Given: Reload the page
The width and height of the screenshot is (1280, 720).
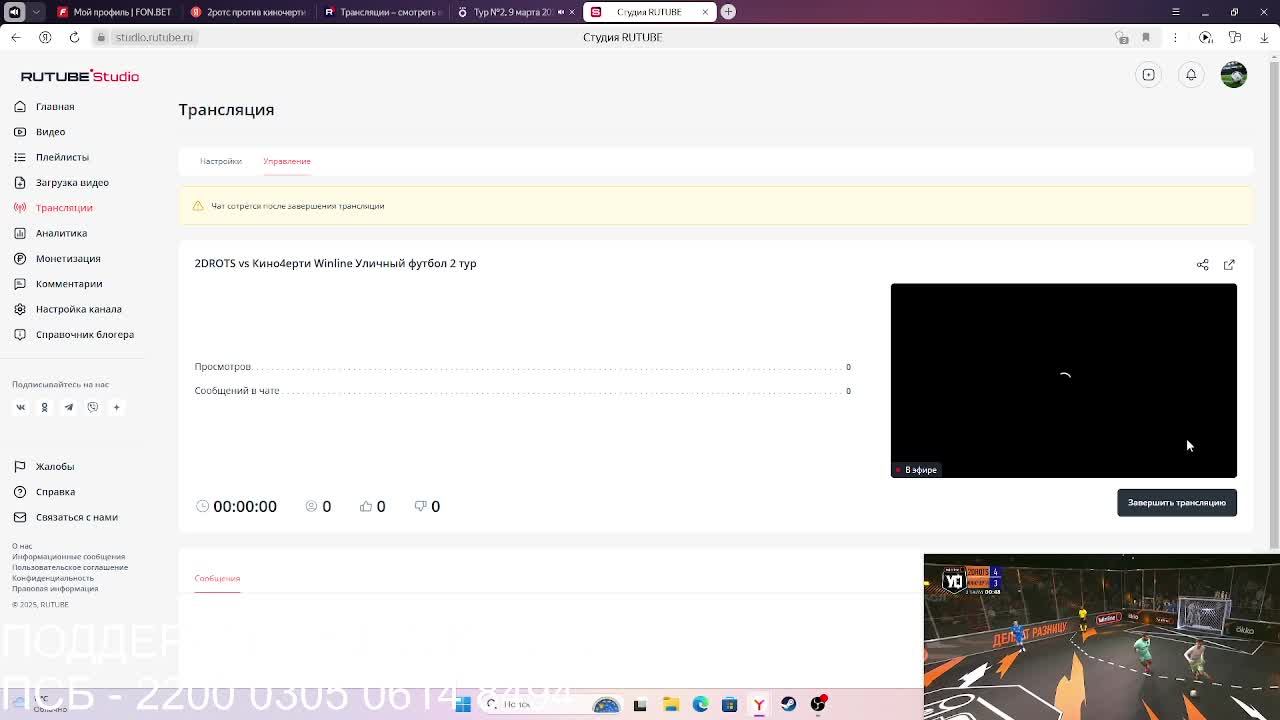Looking at the screenshot, I should (74, 37).
